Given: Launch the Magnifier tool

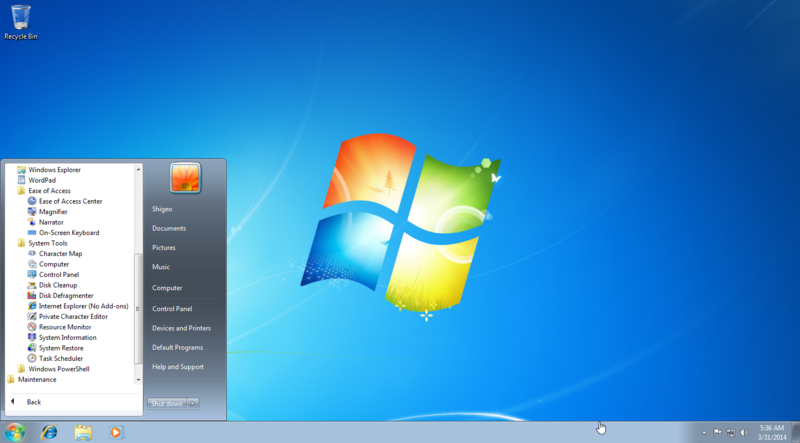Looking at the screenshot, I should [47, 212].
